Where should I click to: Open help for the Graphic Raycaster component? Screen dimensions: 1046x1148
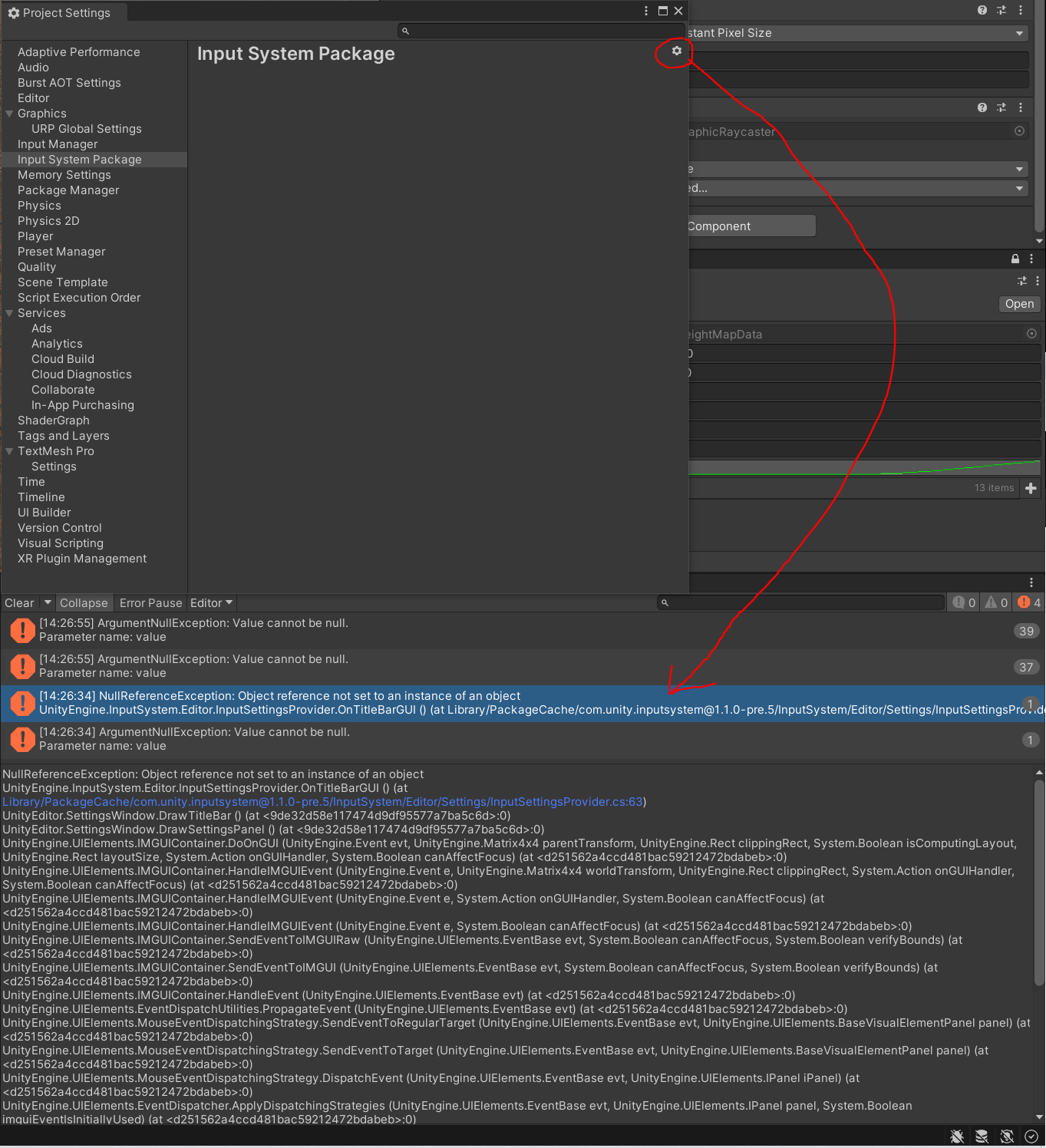[982, 107]
